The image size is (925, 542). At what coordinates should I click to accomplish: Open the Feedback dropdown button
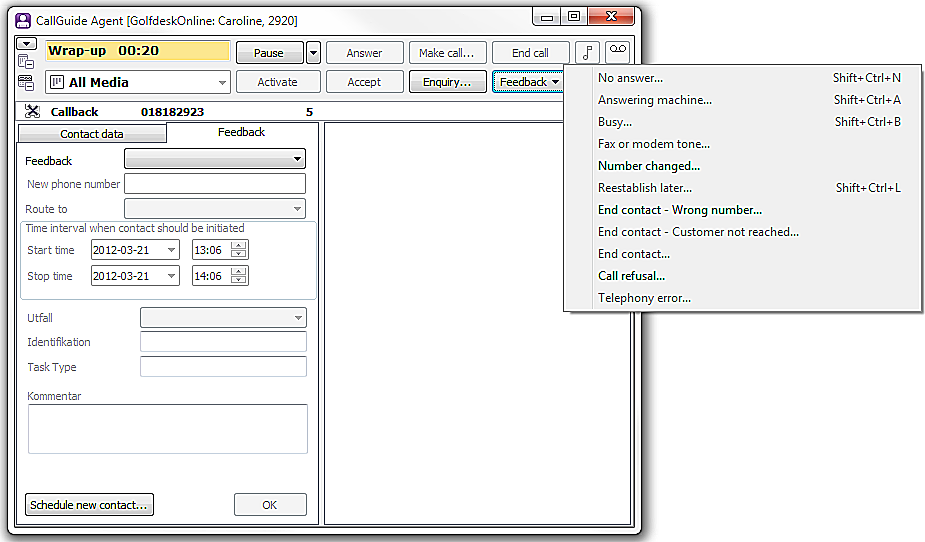point(529,82)
